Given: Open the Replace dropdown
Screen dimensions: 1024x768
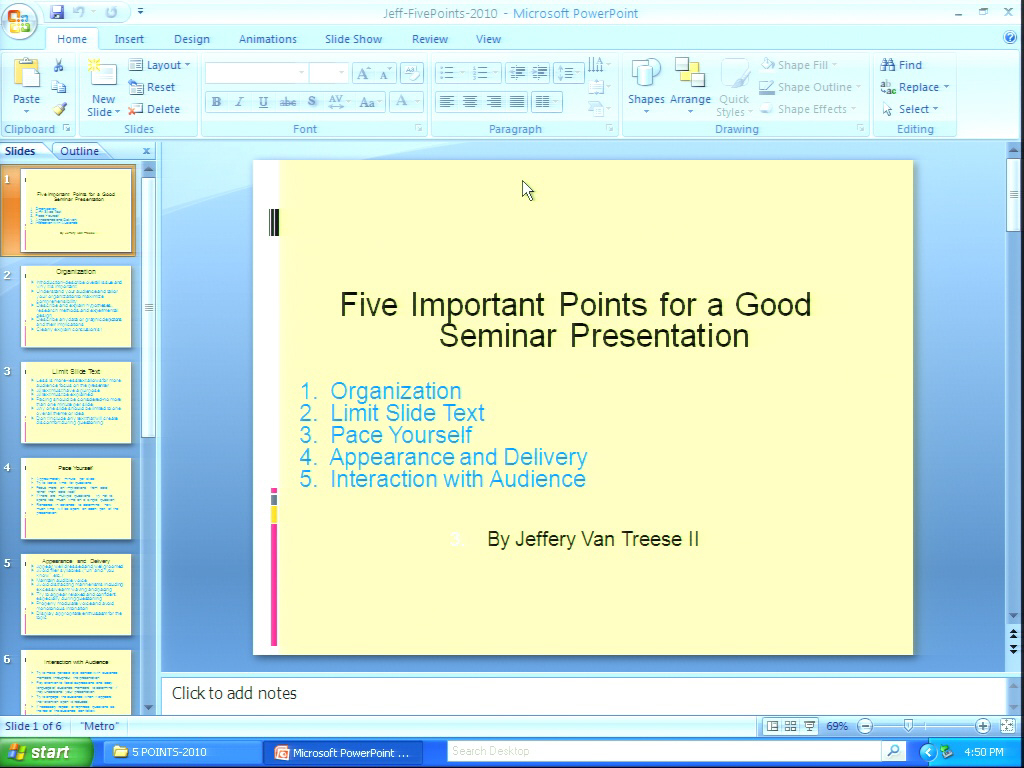Looking at the screenshot, I should (x=915, y=87).
